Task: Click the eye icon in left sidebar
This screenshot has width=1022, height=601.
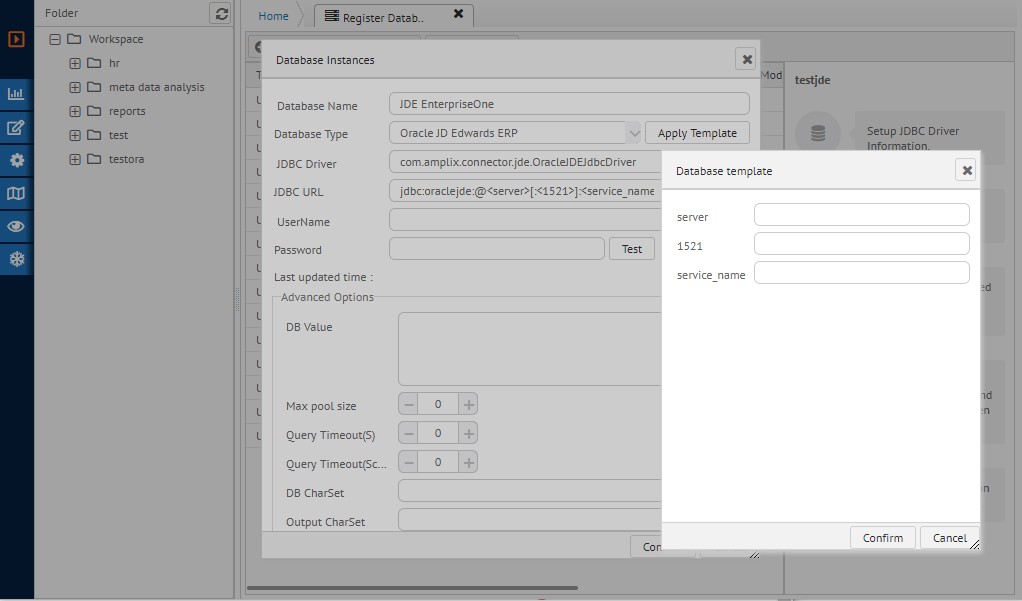Action: pos(16,226)
